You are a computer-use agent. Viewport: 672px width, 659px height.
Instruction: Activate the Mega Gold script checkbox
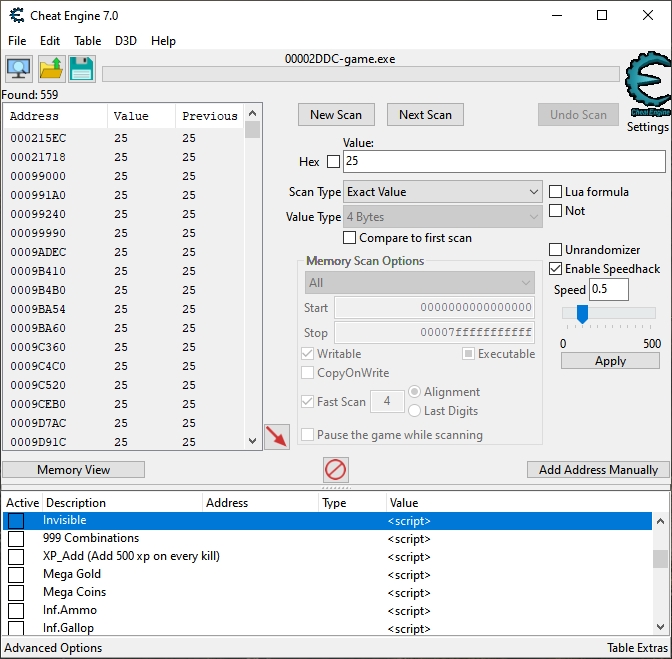[16, 575]
